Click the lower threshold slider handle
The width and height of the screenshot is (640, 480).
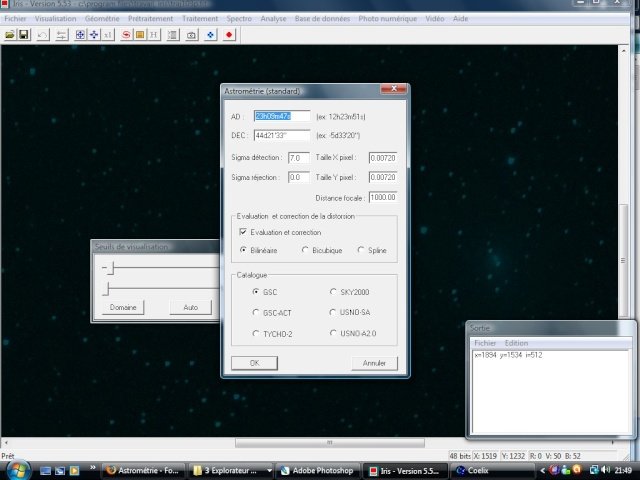click(x=107, y=289)
